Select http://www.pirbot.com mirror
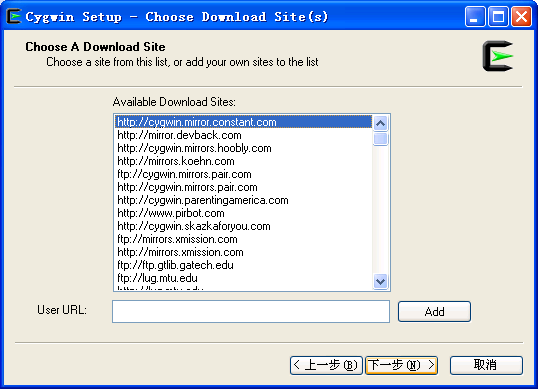This screenshot has height=389, width=538. pyautogui.click(x=244, y=213)
